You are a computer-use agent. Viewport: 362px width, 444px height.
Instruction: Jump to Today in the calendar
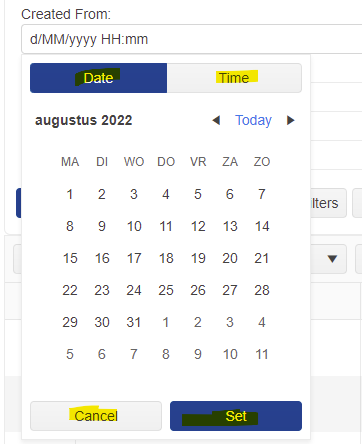coord(253,120)
